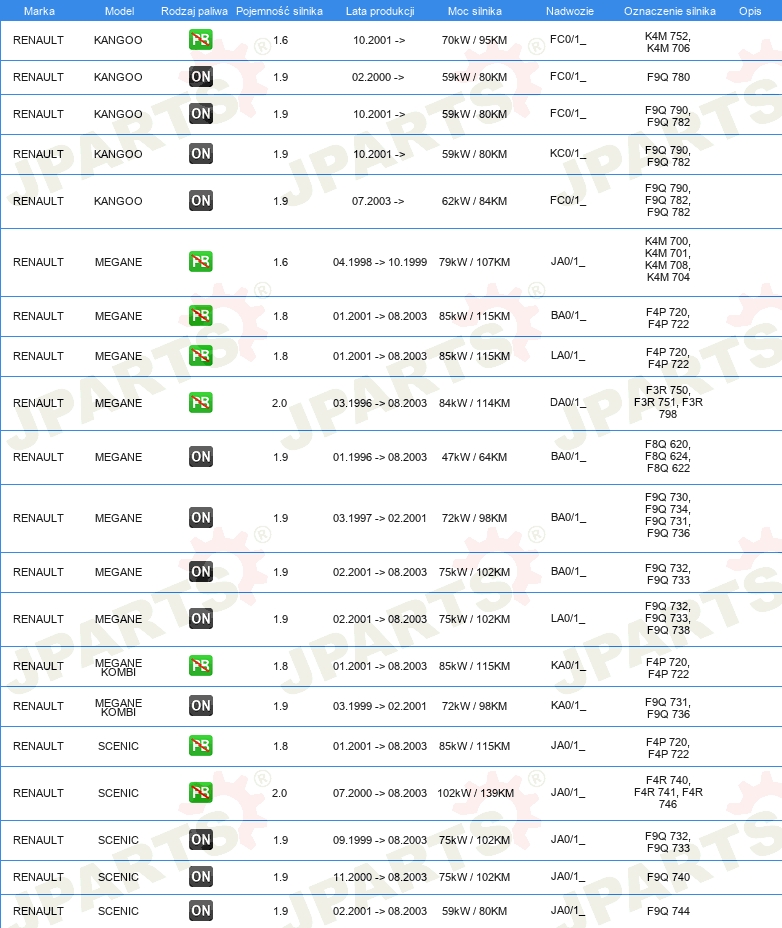Click diesel icon for Megane Kombi 1.9
Image resolution: width=782 pixels, height=928 pixels.
pos(201,705)
